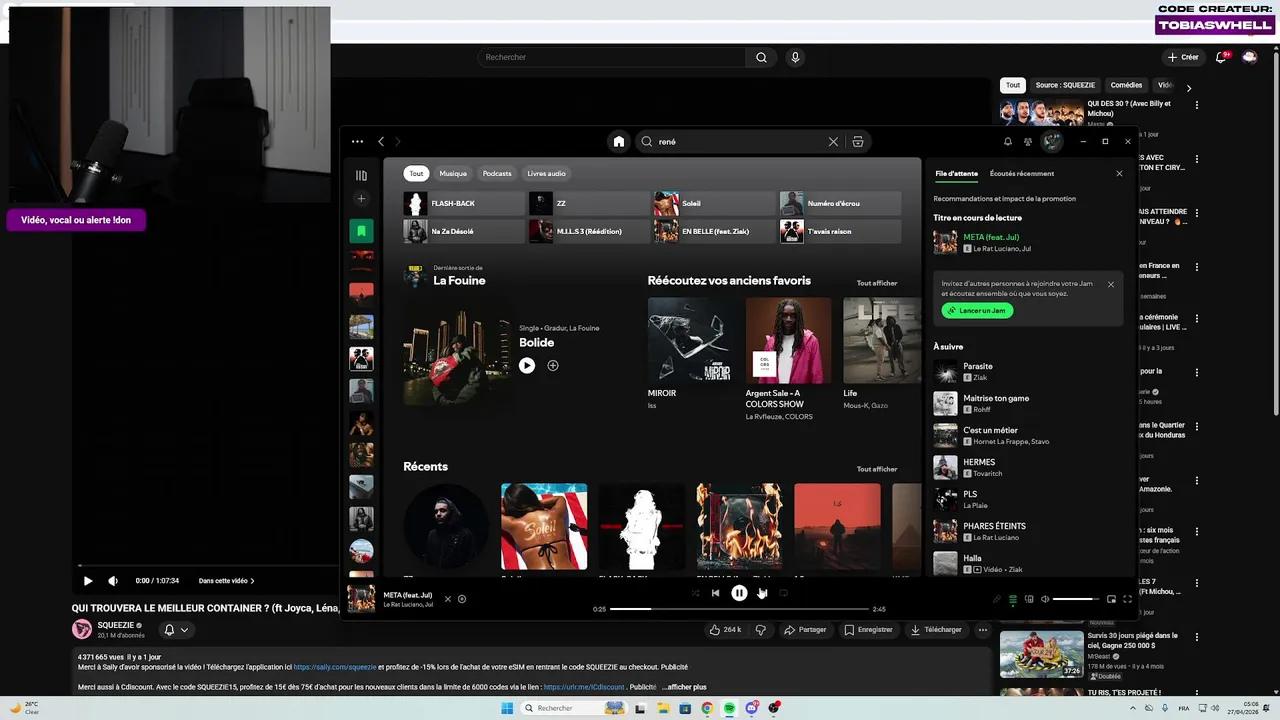The height and width of the screenshot is (720, 1280).
Task: Select HERMES by Tovaritch in the queue
Action: click(1030, 468)
